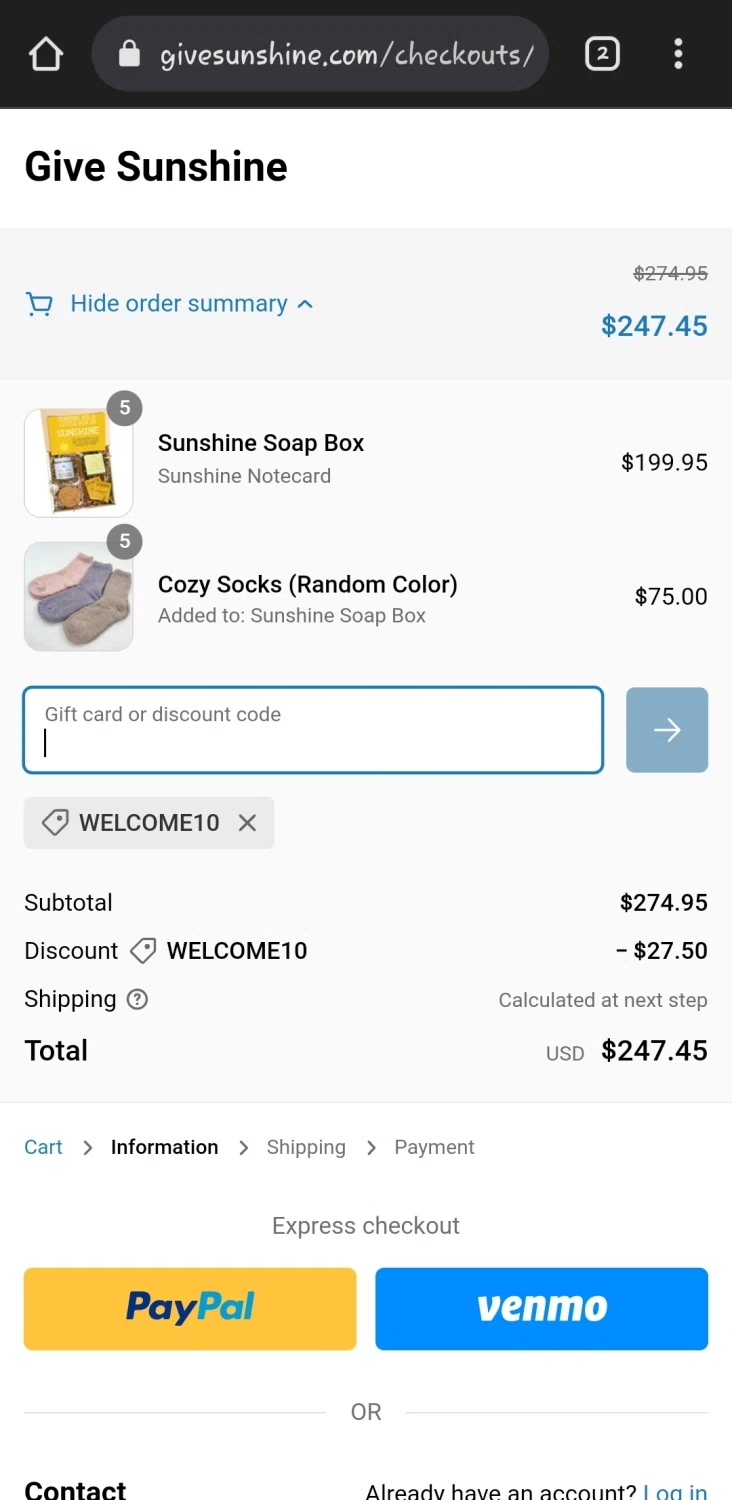732x1500 pixels.
Task: Click Hide order summary link
Action: click(178, 304)
